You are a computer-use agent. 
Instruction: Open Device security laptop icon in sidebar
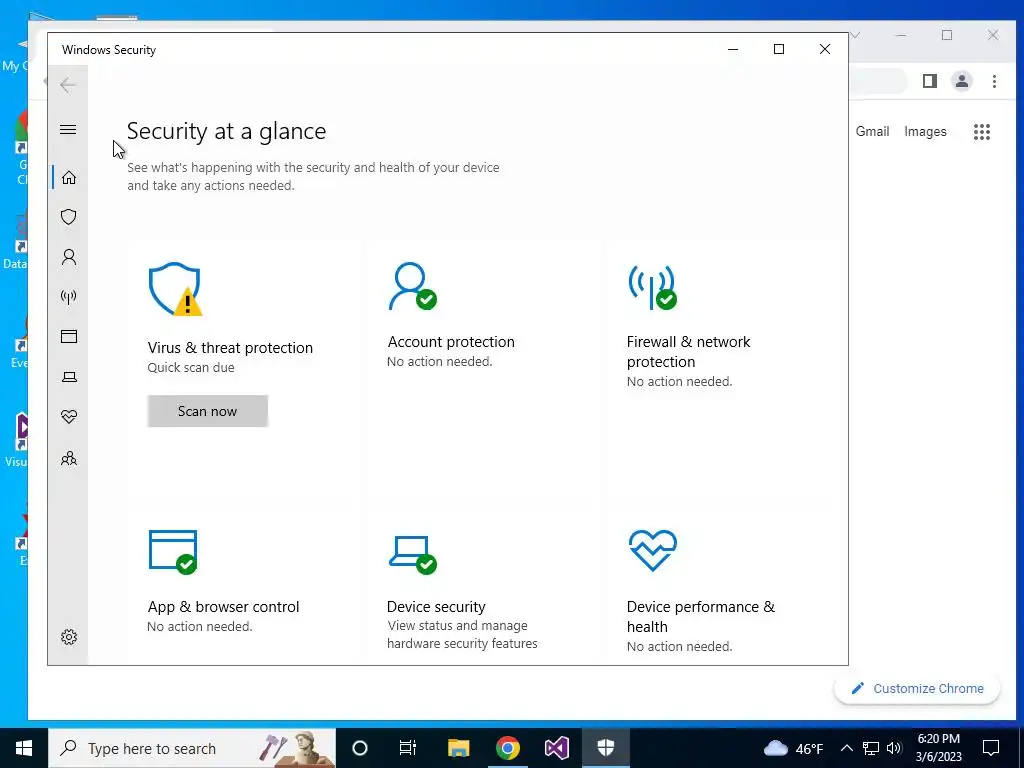(x=69, y=377)
